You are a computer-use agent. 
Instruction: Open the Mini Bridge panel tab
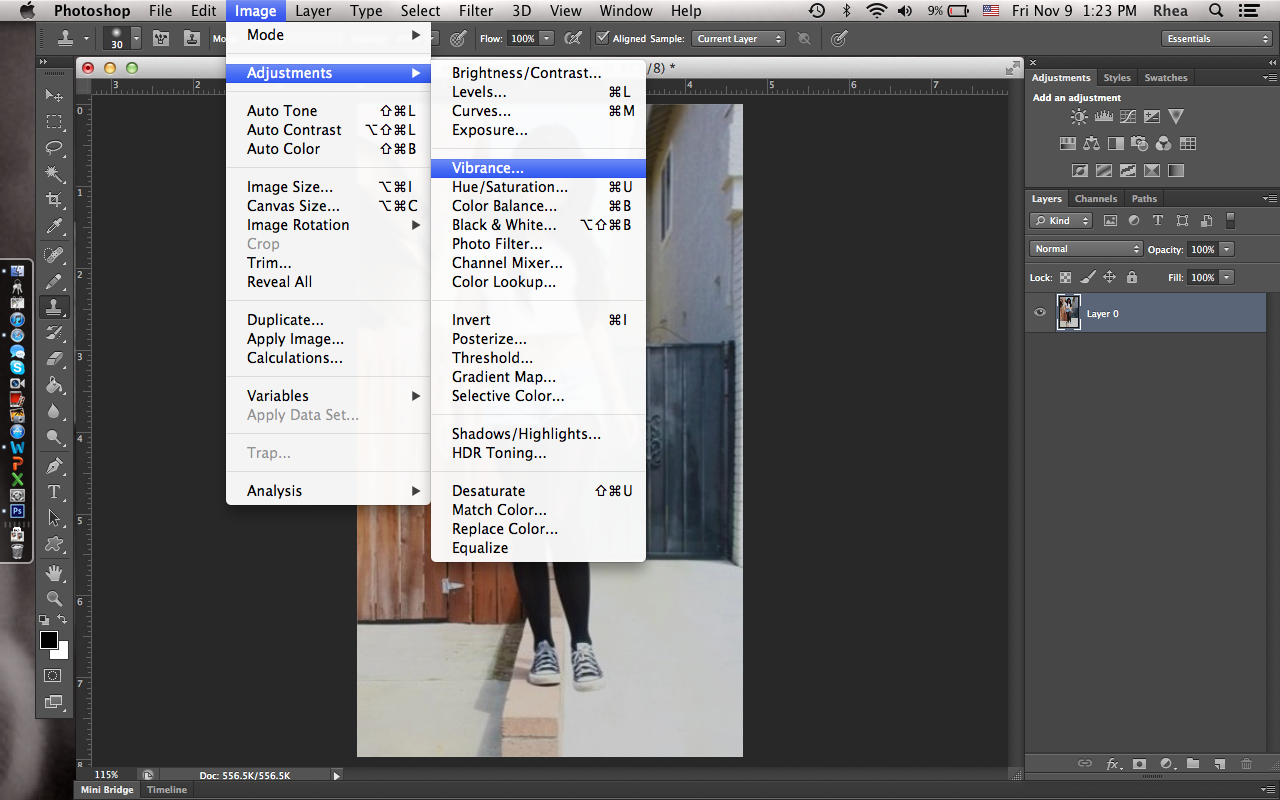click(x=107, y=790)
